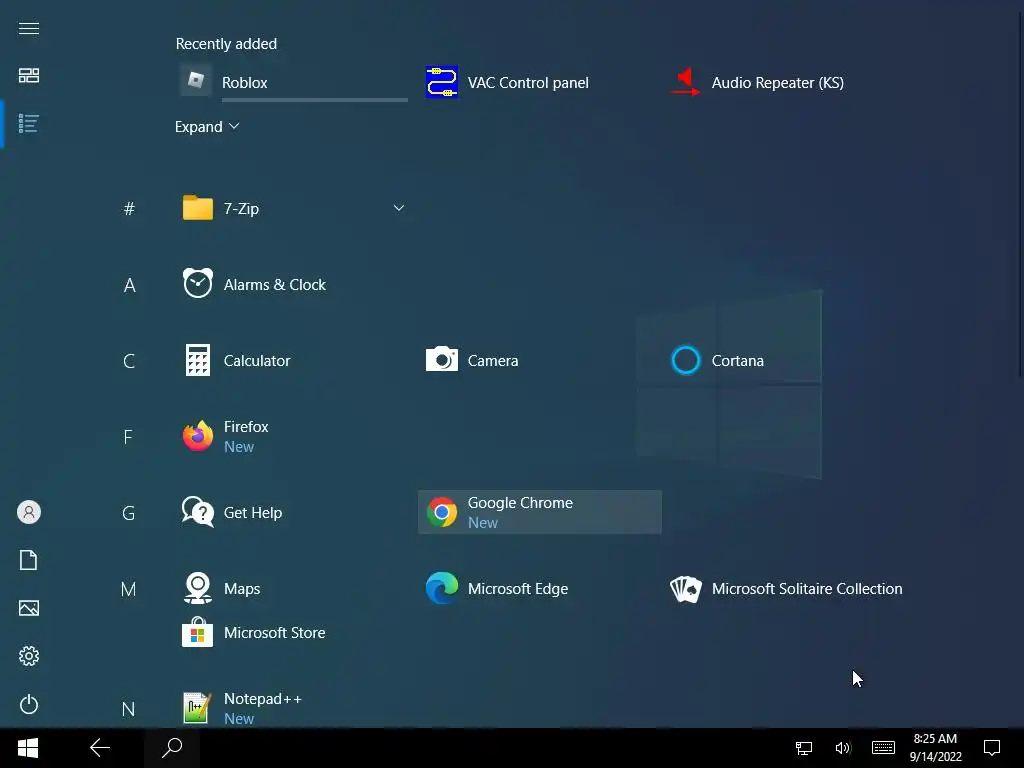Open VAC Control panel icon
1024x768 pixels.
point(441,82)
